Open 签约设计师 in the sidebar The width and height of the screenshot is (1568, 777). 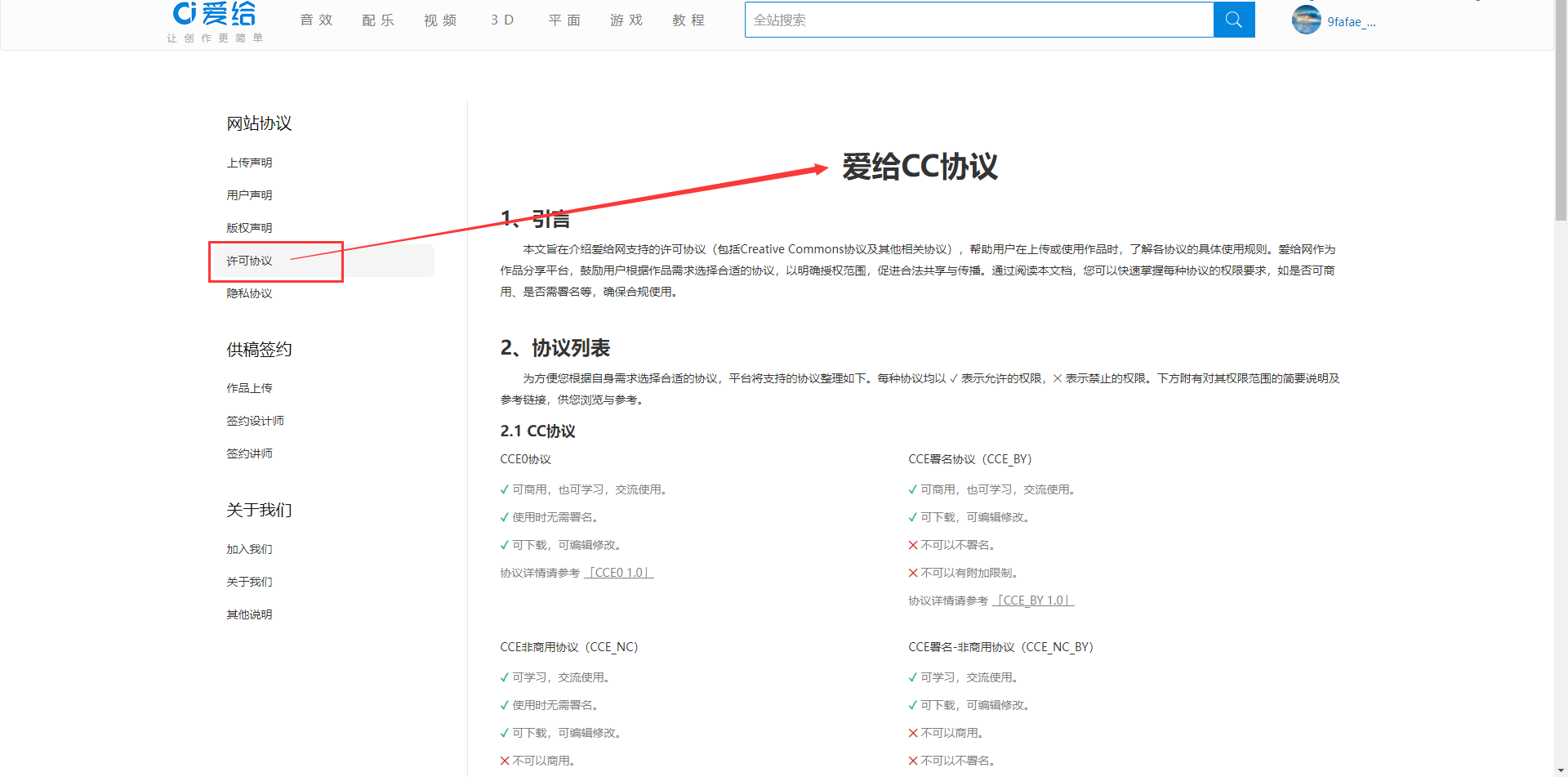click(255, 421)
